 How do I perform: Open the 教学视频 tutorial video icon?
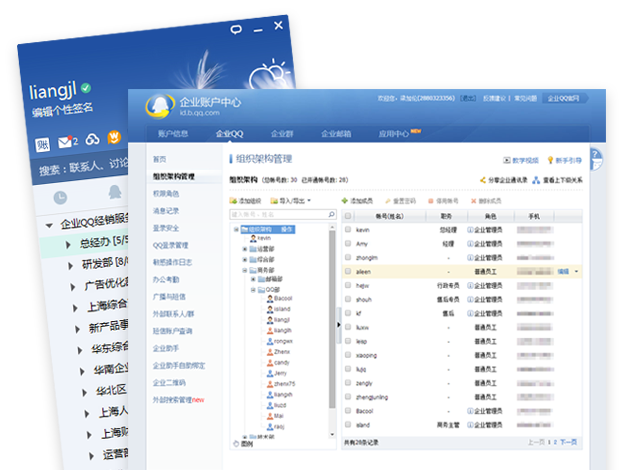pos(507,160)
